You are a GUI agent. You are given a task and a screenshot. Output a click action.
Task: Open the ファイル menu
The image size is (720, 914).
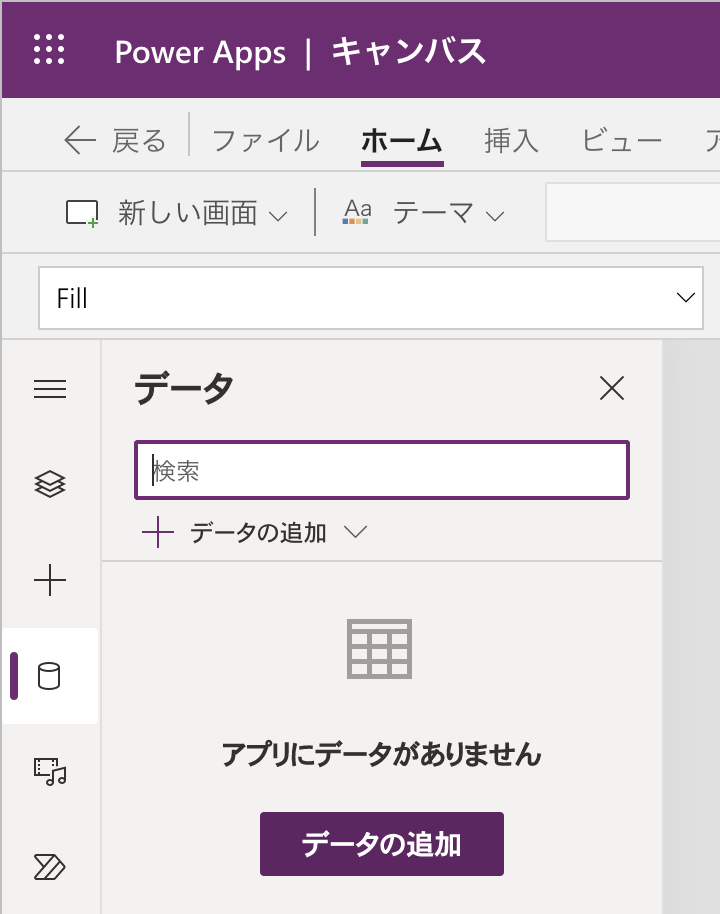pyautogui.click(x=265, y=141)
